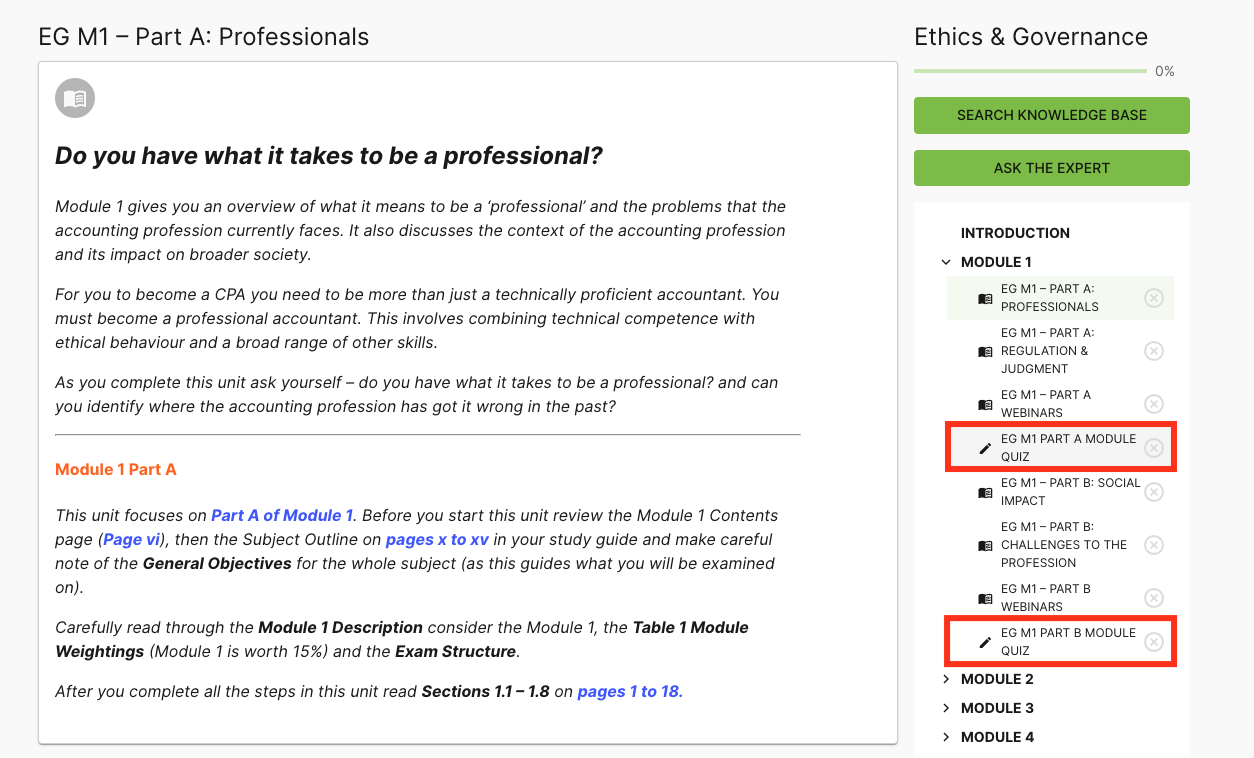Open the Introduction section
Viewport: 1254px width, 758px height.
(x=1015, y=233)
